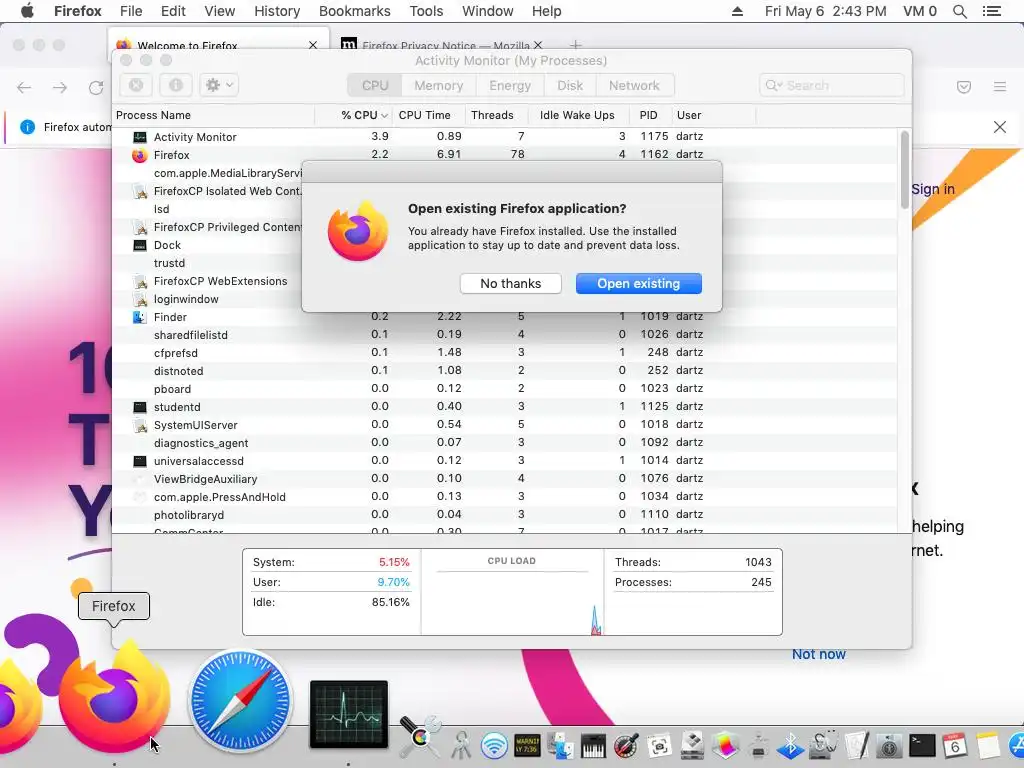
Task: Open the search magnifier options dropdown
Action: tap(774, 86)
